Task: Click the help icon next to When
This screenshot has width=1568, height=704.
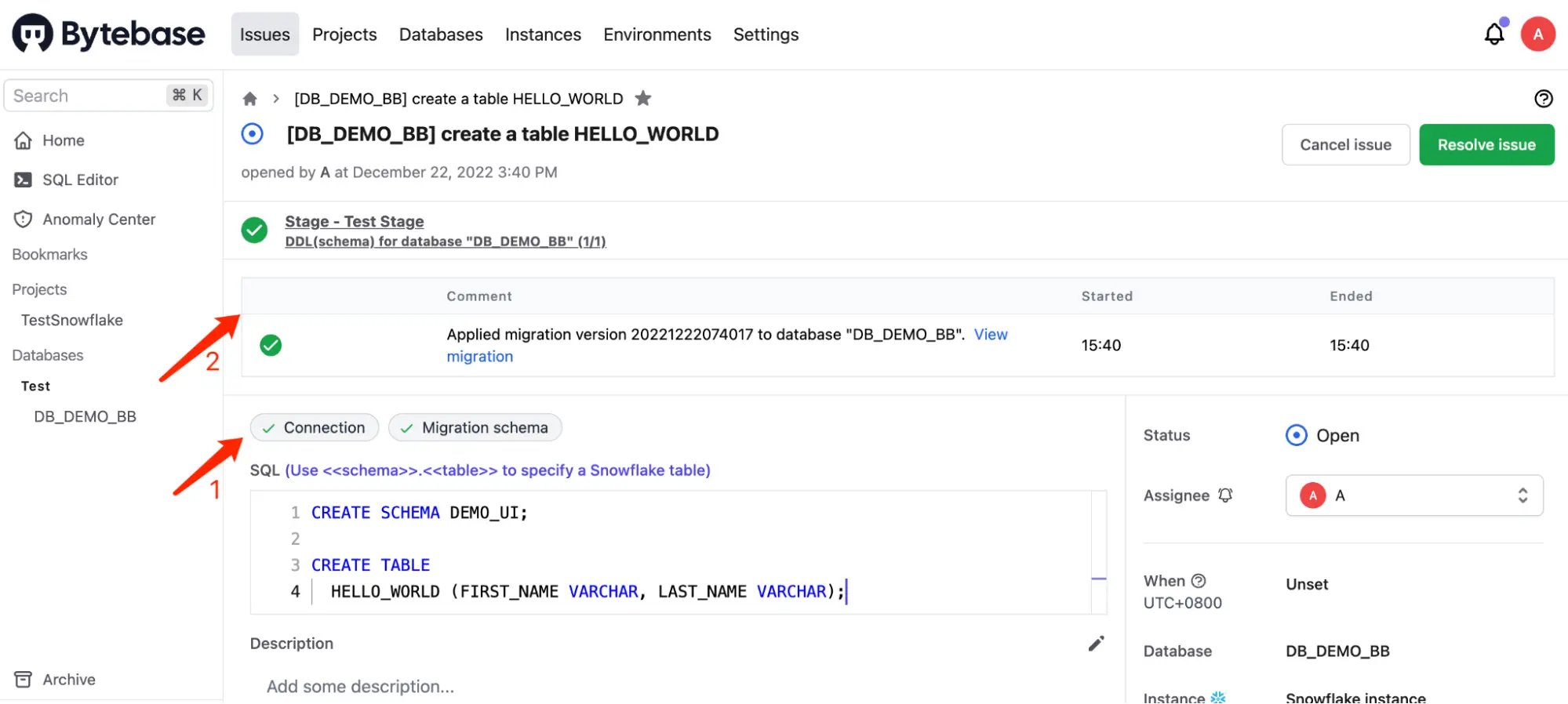Action: click(1199, 581)
